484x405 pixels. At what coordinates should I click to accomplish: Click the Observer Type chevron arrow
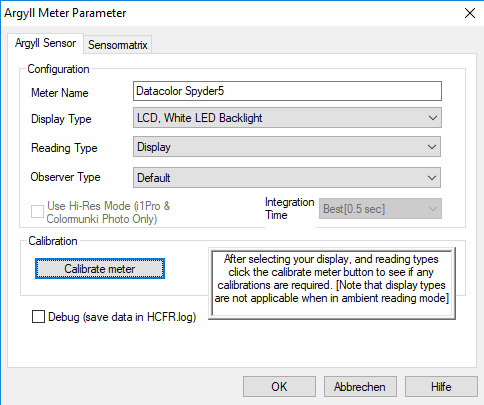point(432,177)
